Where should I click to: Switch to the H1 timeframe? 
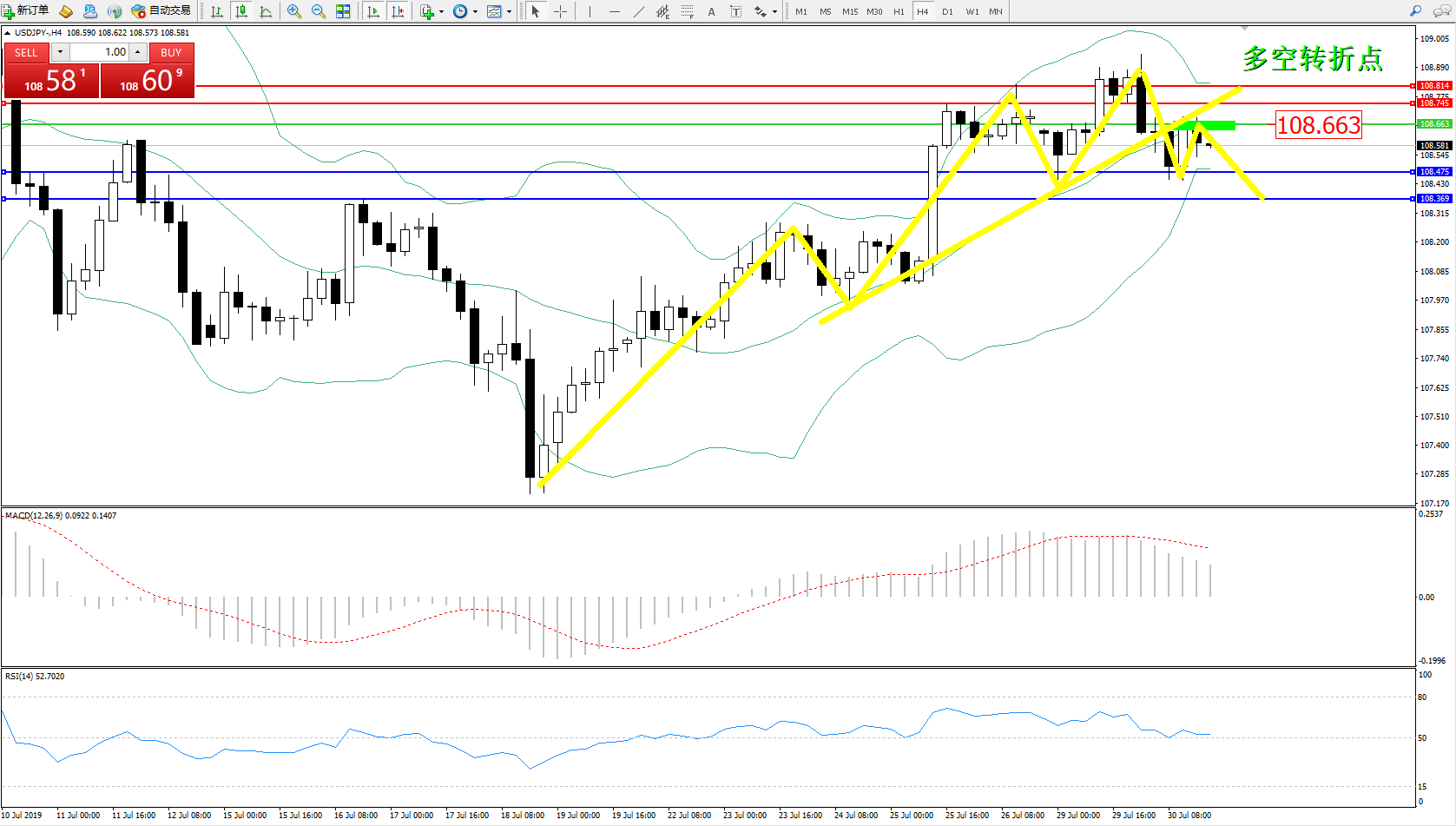[x=899, y=11]
